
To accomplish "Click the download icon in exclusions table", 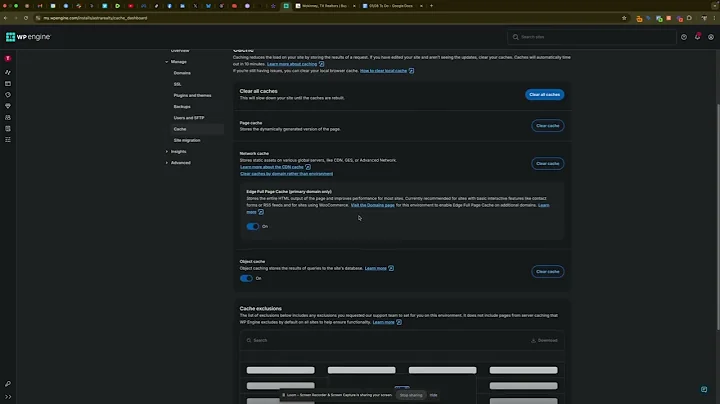I will click(x=533, y=340).
